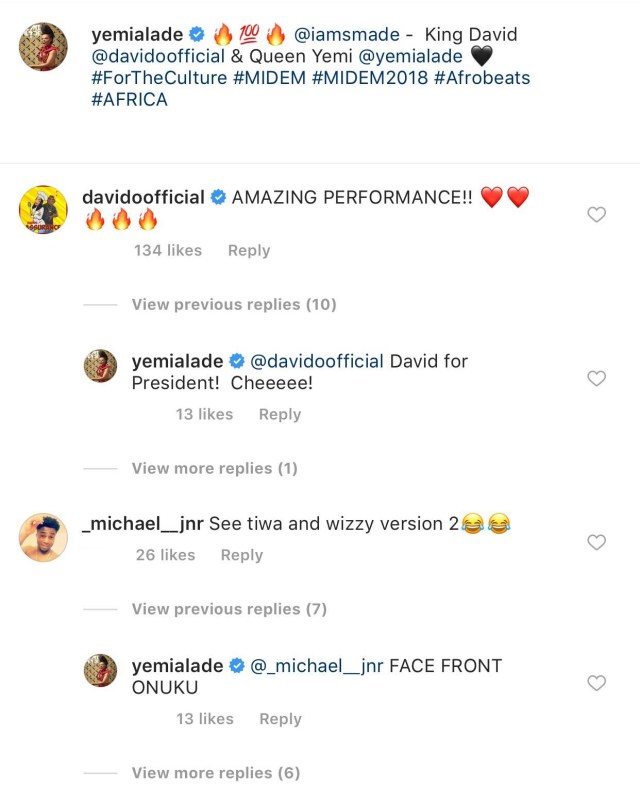The height and width of the screenshot is (803, 640).
Task: Reply to _michael__jnr's comment
Action: (241, 554)
